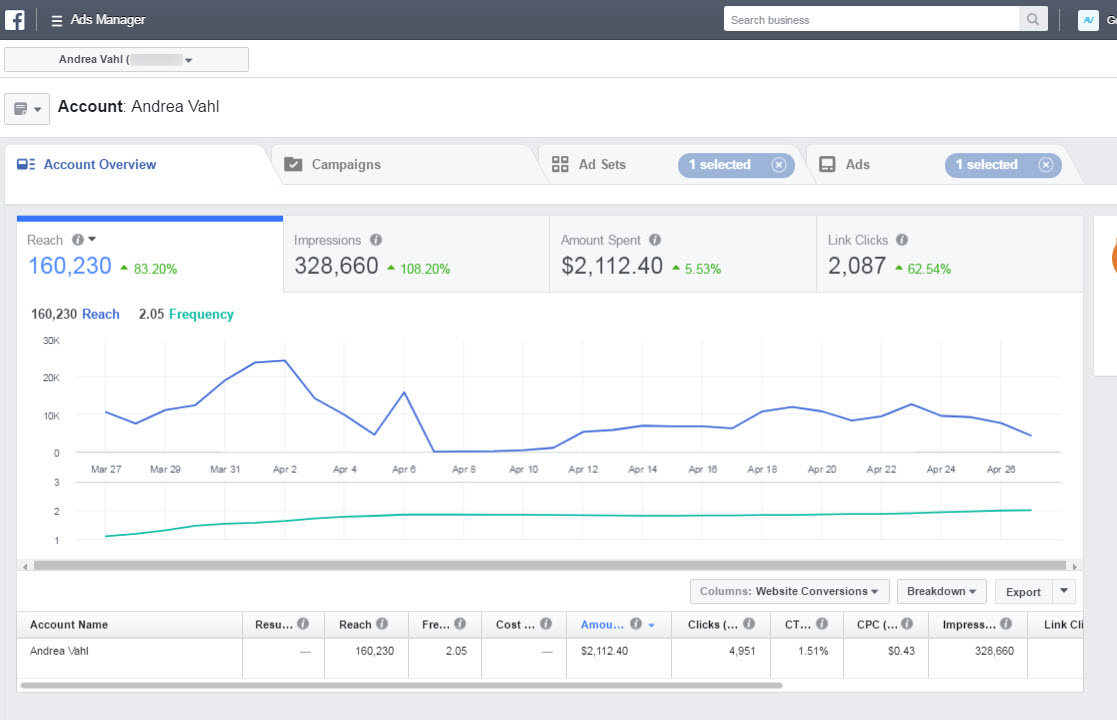Click the Frequency column info icon
This screenshot has width=1117, height=720.
coord(460,624)
